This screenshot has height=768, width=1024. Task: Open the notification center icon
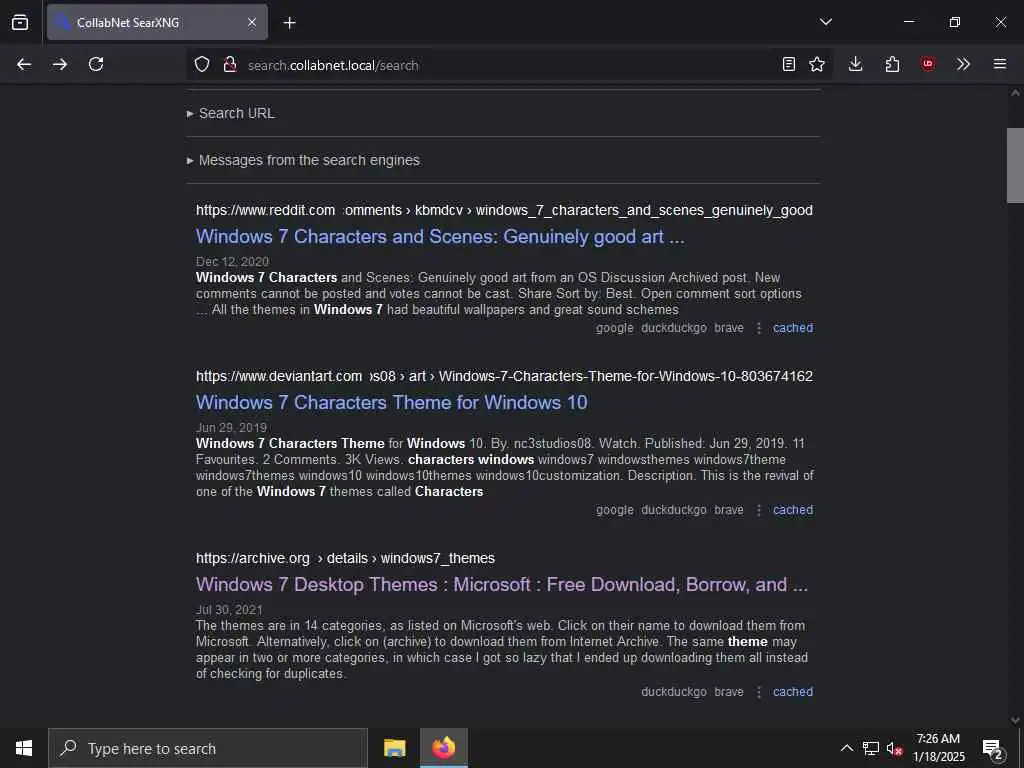point(992,748)
